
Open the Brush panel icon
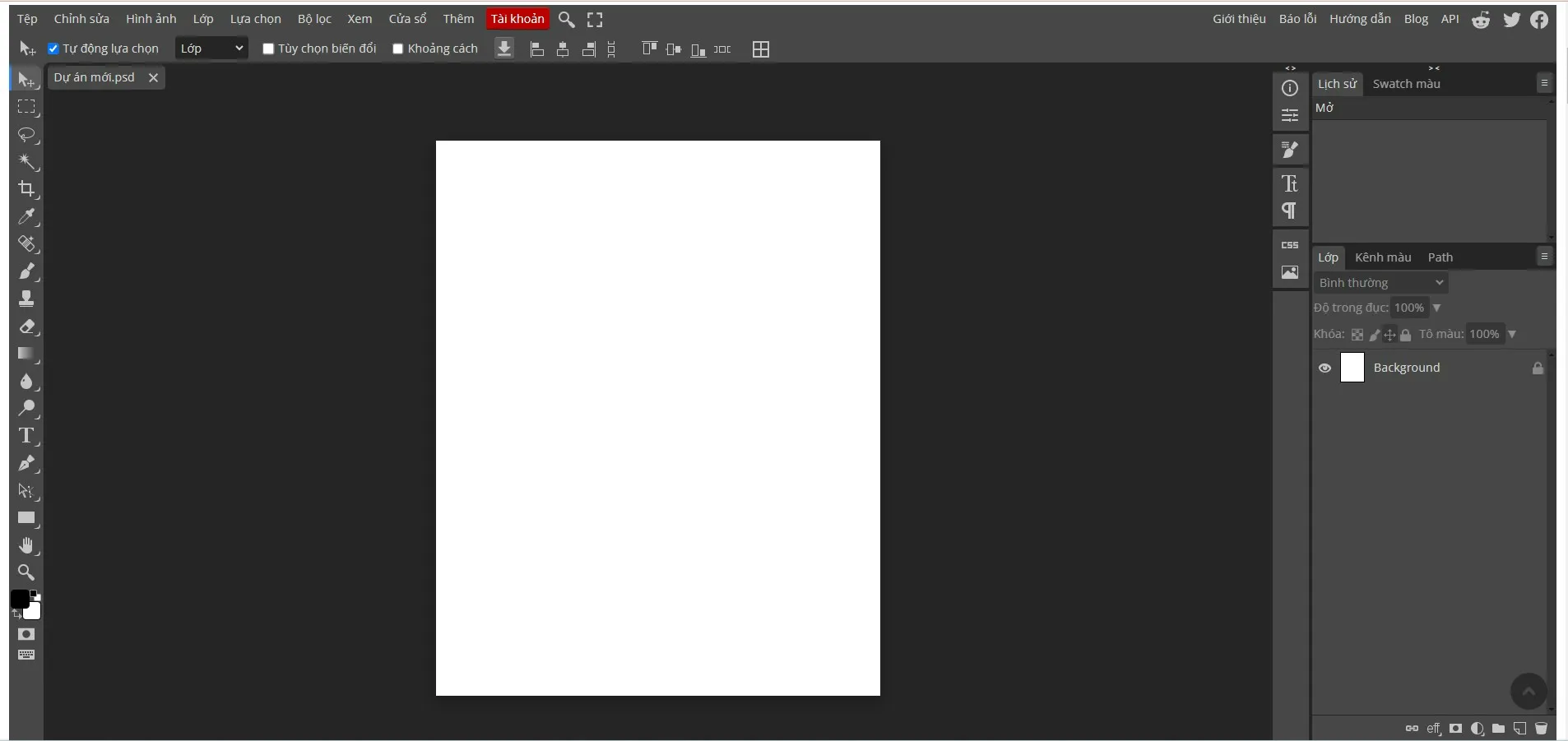[1290, 150]
